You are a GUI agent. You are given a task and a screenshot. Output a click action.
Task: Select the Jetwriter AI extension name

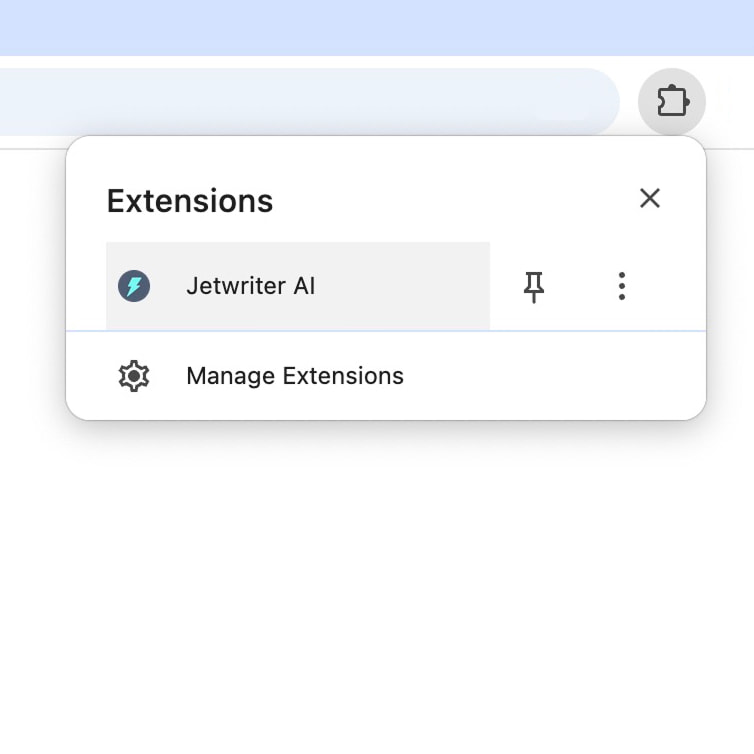coord(250,286)
